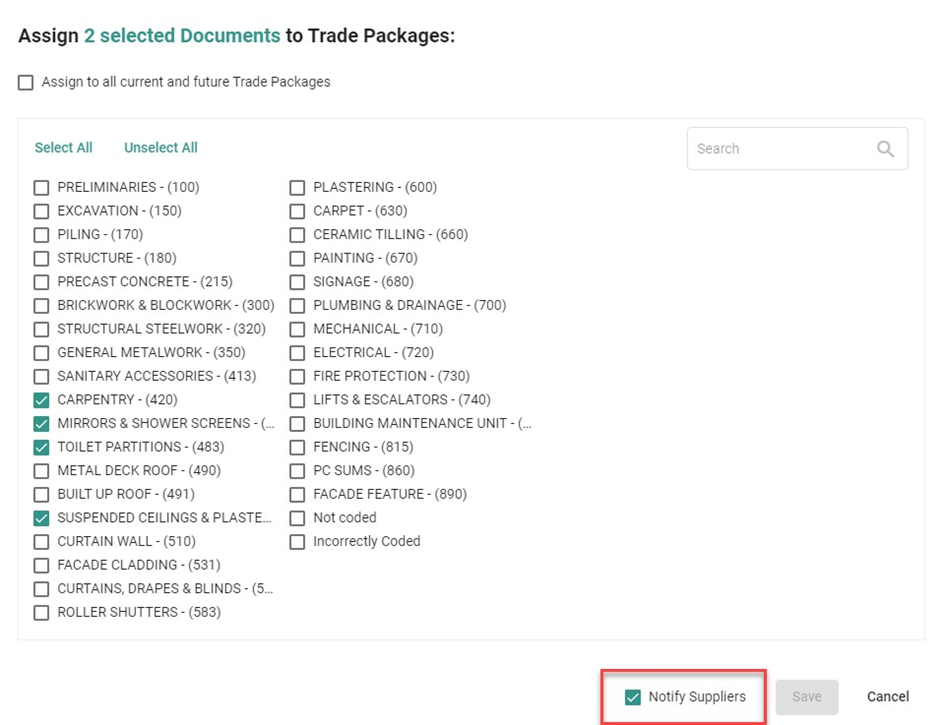
Task: Check the PRELIMINARIES - (100) checkbox
Action: click(41, 188)
